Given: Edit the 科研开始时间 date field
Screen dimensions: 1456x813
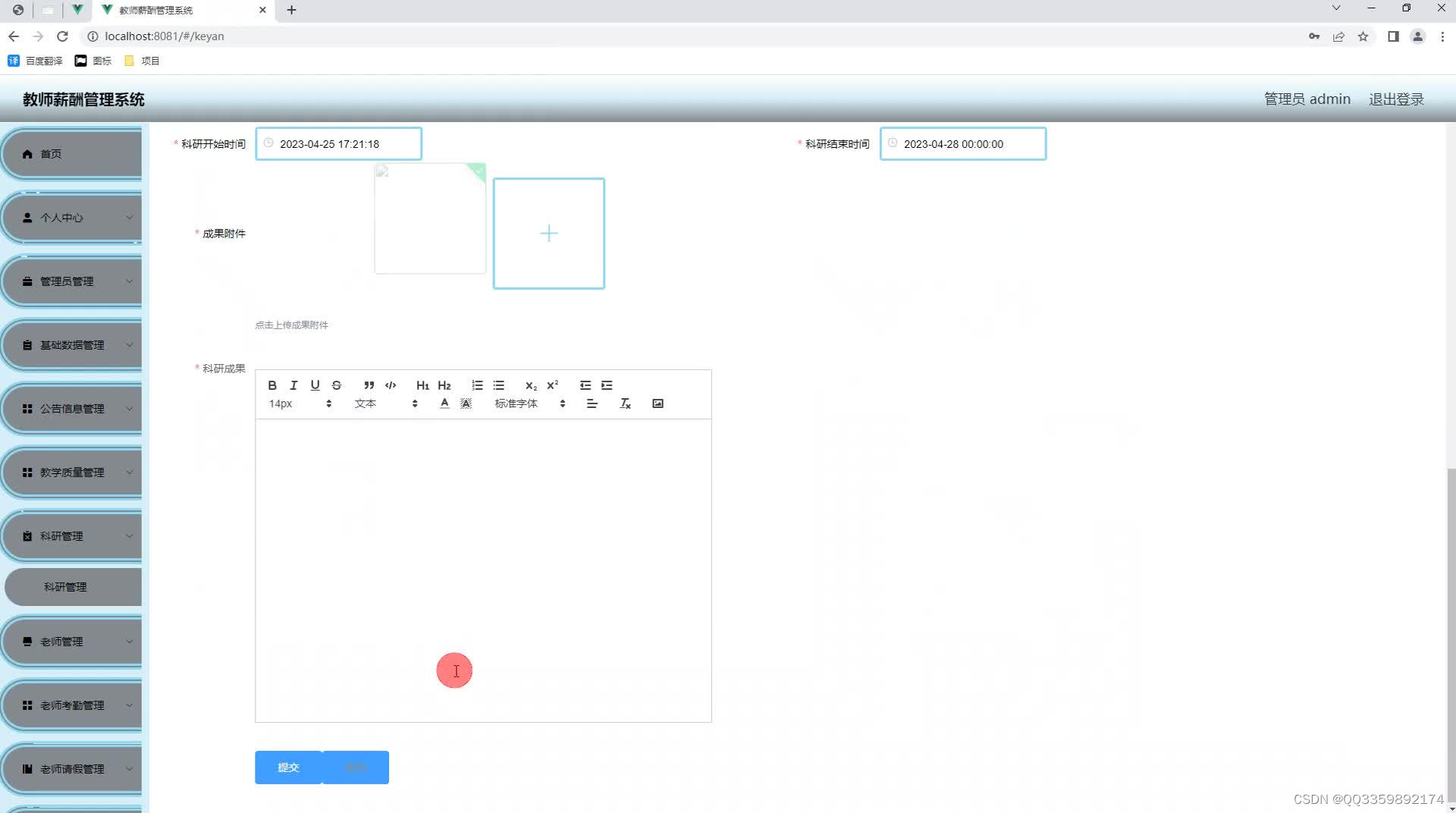Looking at the screenshot, I should tap(338, 144).
